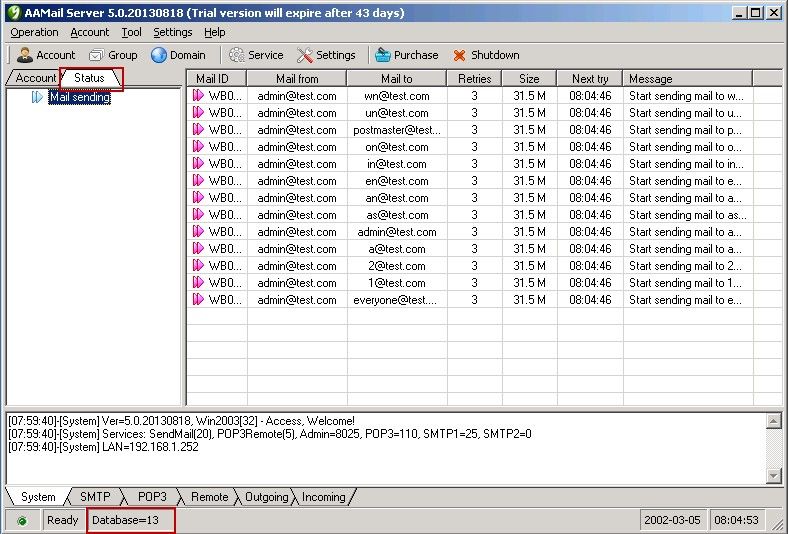The image size is (788, 534).
Task: Click log scrollbar up arrow
Action: [773, 421]
